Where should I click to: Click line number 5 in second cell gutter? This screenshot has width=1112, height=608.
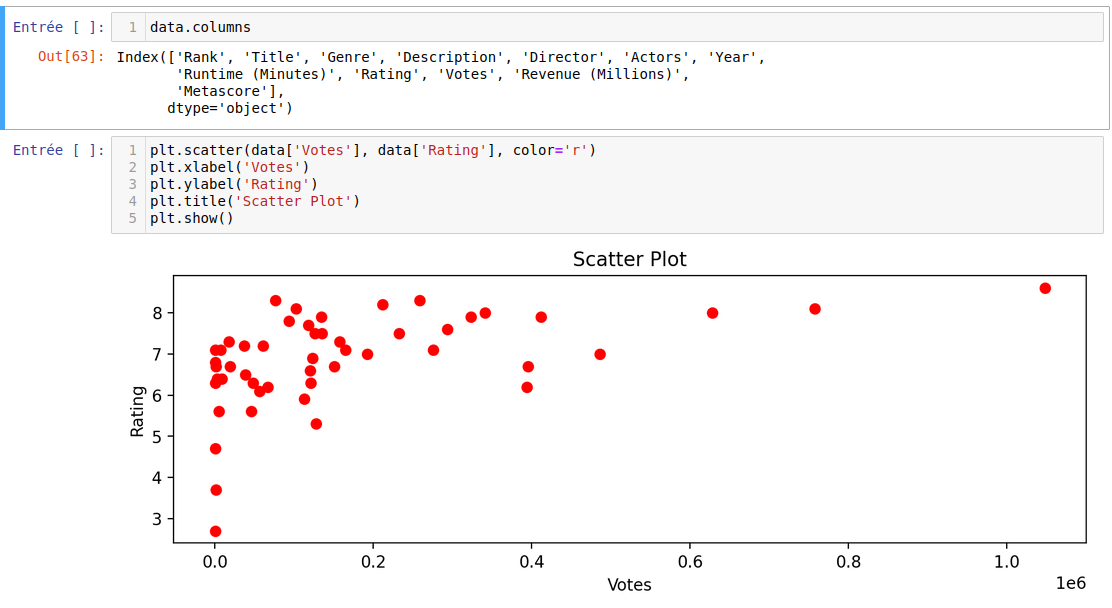coord(132,218)
